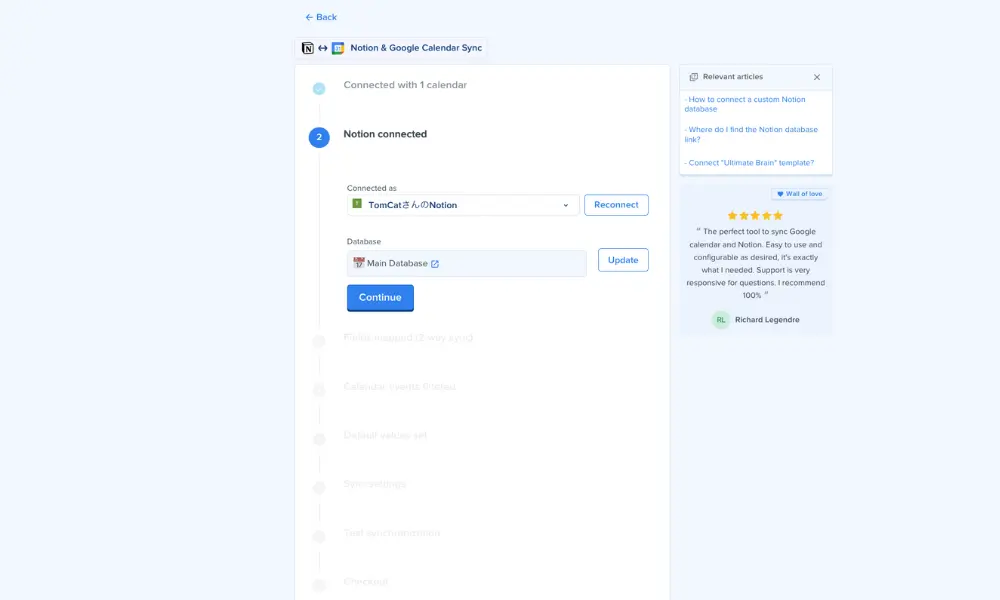
Task: Open How to connect a custom Notion database
Action: (745, 104)
